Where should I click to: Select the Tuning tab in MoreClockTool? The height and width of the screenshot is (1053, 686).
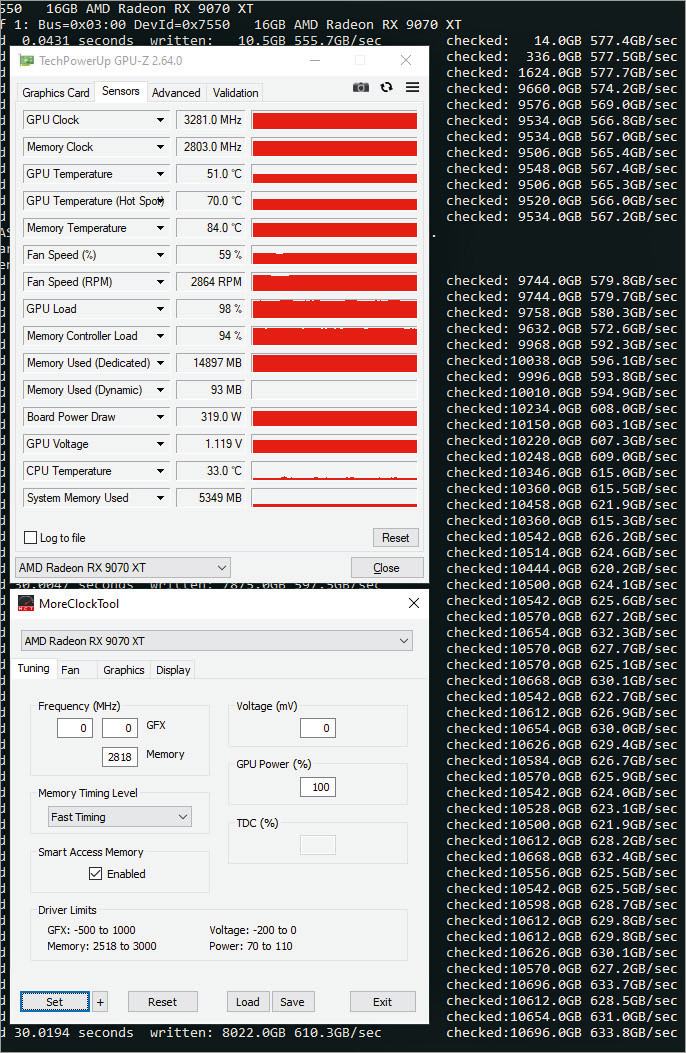coord(34,668)
